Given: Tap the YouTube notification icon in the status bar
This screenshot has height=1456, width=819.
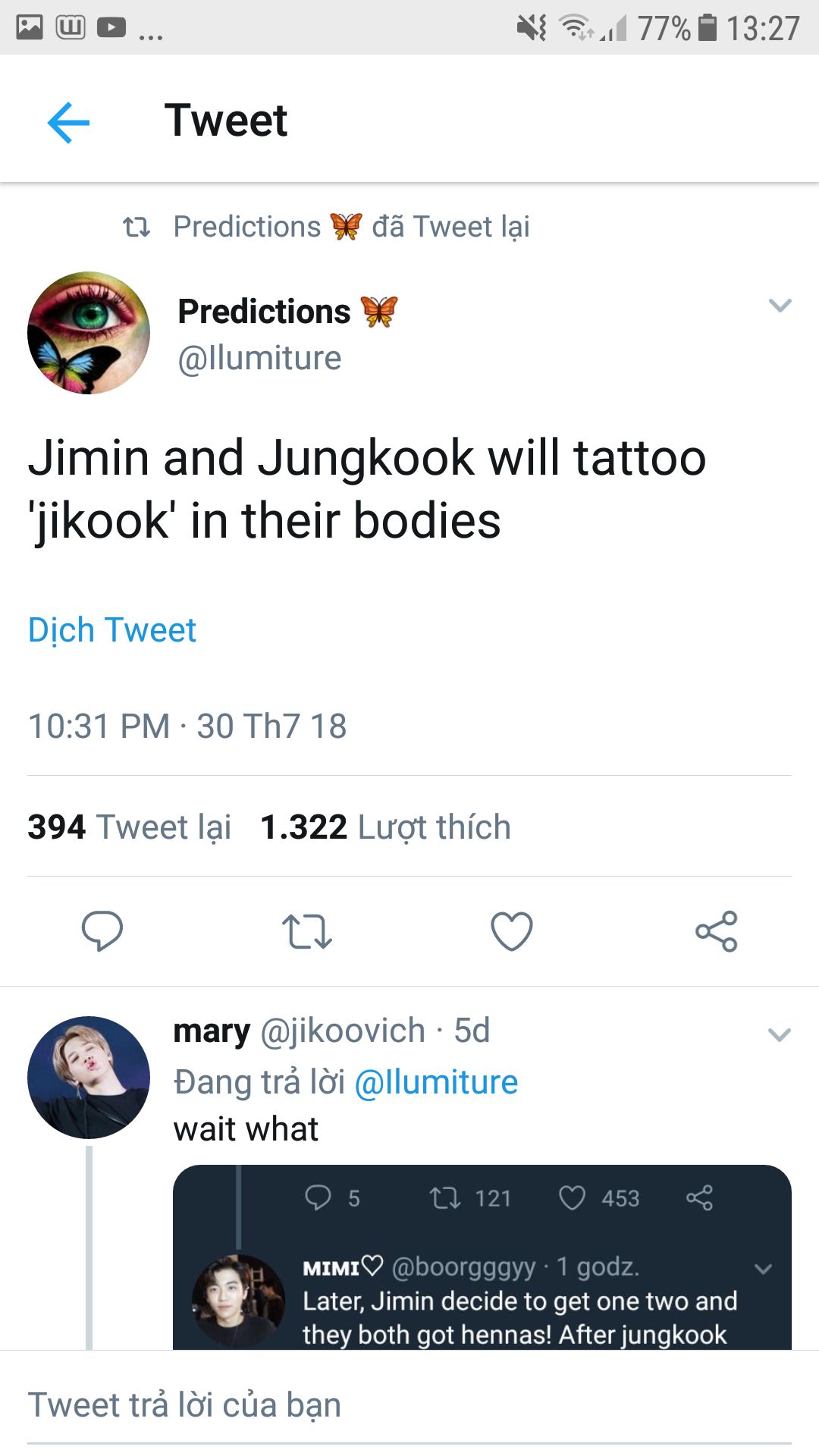Looking at the screenshot, I should [111, 28].
